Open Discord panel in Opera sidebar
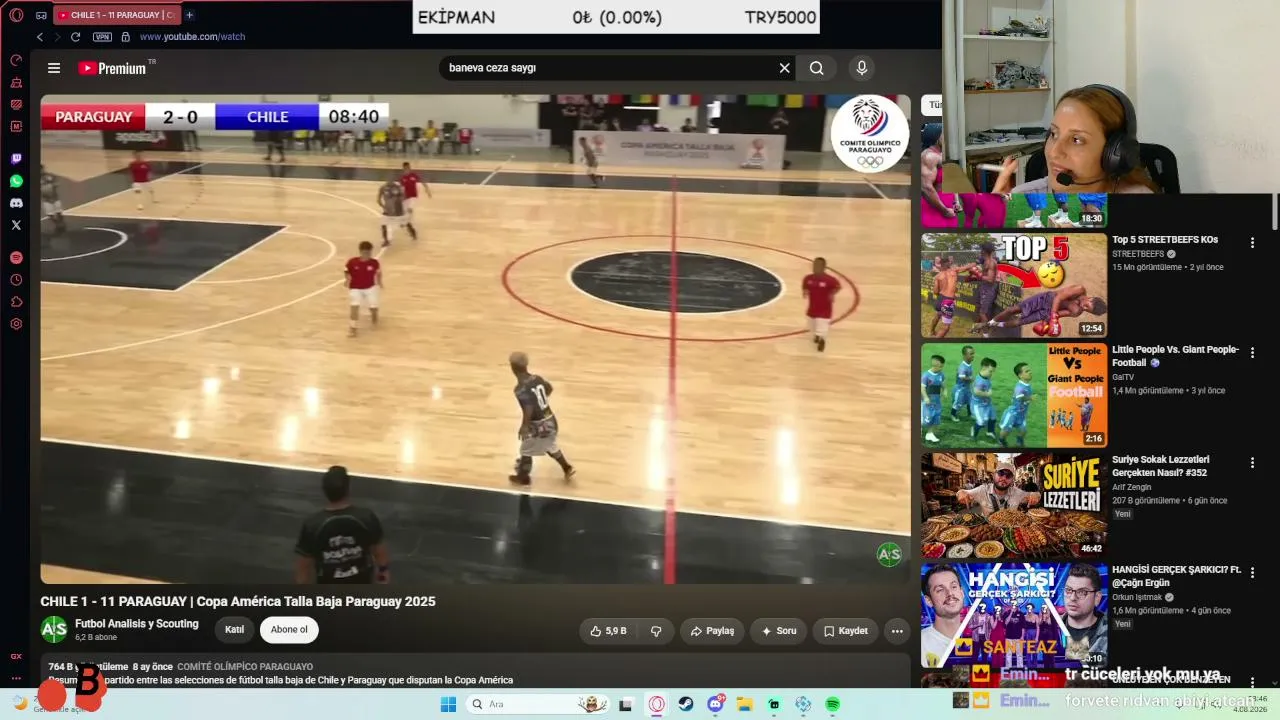The image size is (1280, 720). 16,203
